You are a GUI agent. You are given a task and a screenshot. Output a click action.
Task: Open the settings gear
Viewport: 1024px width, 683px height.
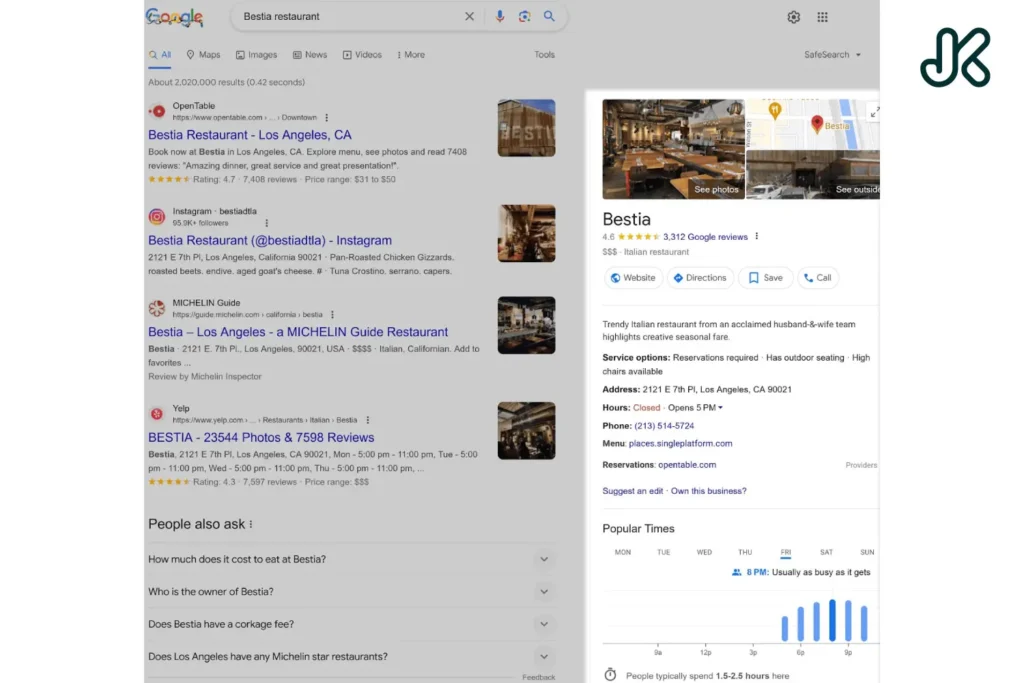(x=793, y=17)
